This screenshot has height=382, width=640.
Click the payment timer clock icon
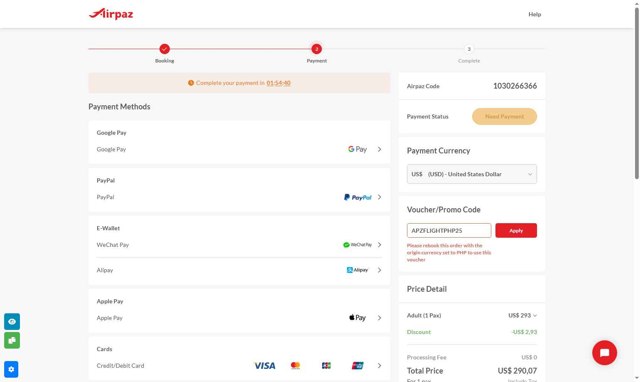click(x=191, y=83)
